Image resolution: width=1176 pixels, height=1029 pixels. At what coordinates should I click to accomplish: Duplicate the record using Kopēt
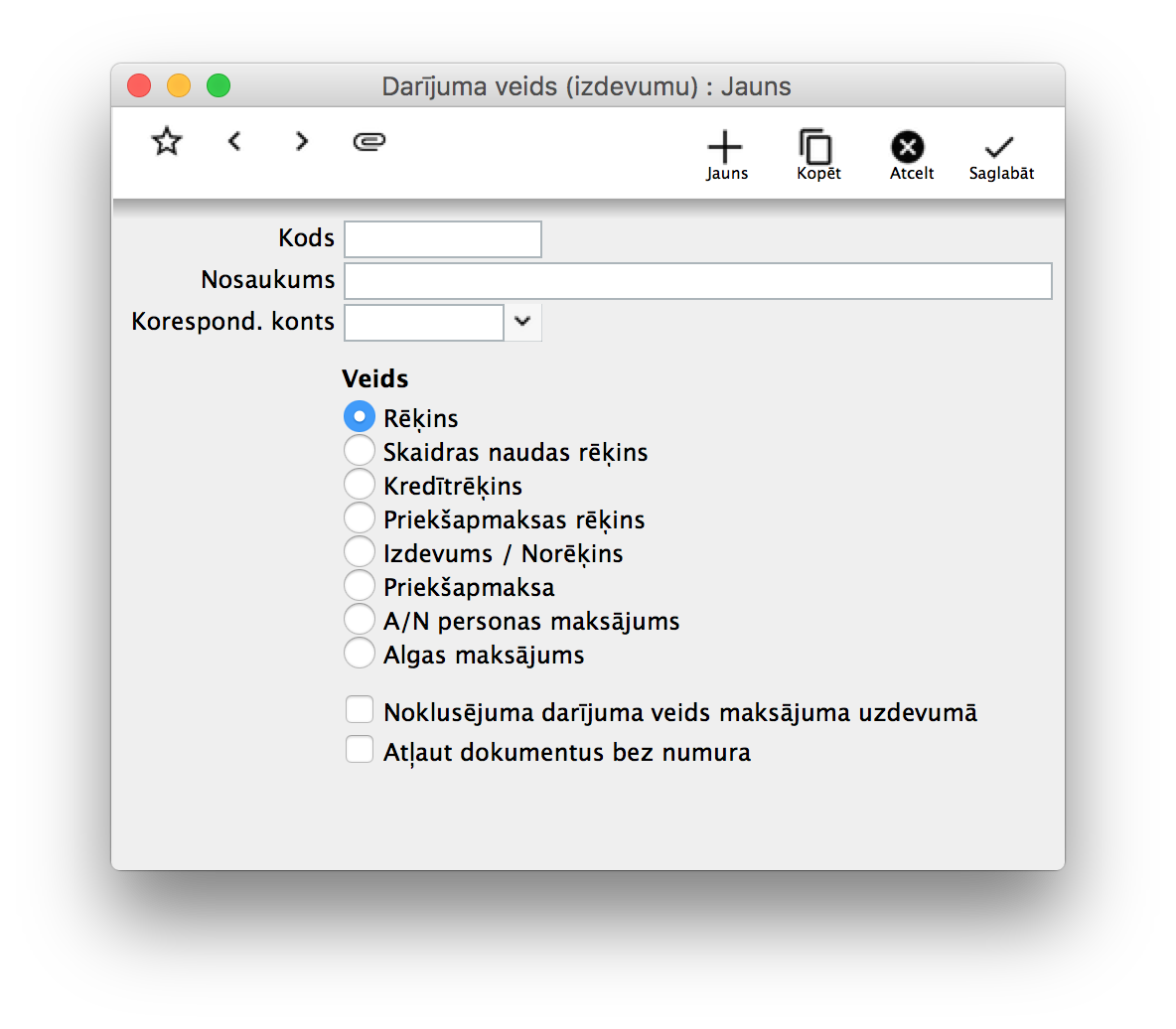tap(817, 155)
